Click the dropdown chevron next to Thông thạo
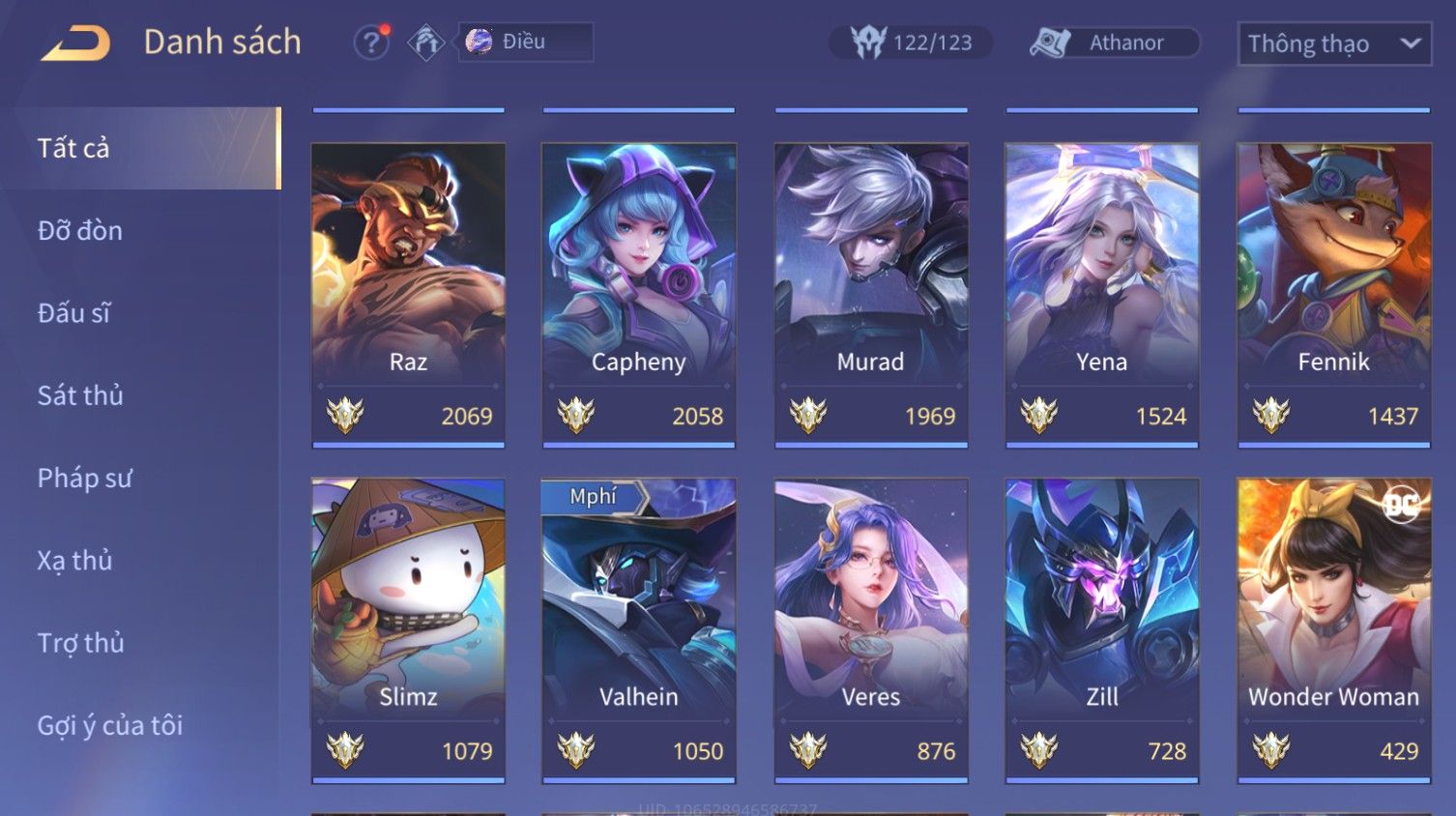The height and width of the screenshot is (816, 1456). click(x=1411, y=44)
